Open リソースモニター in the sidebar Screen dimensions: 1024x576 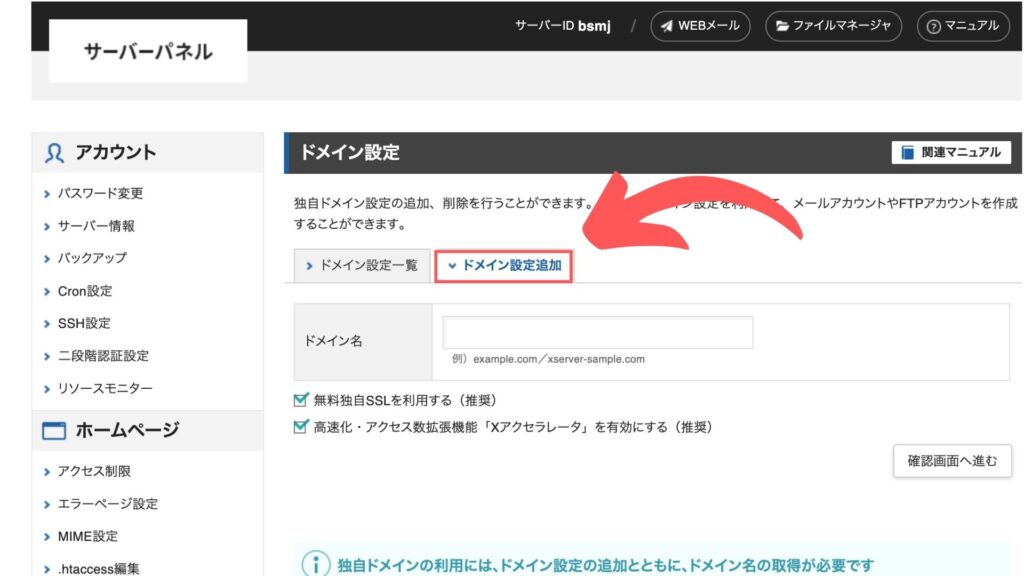pos(105,389)
